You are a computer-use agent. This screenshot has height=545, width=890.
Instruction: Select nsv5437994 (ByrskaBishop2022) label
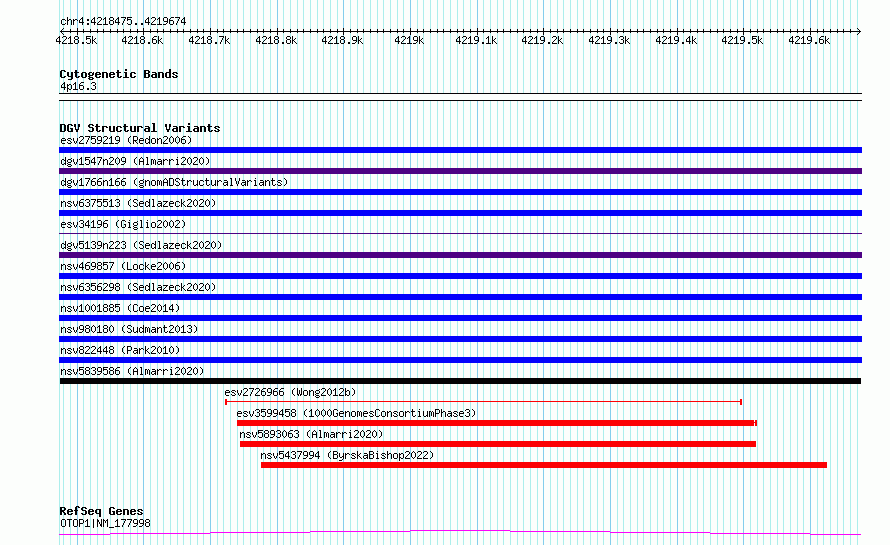coord(347,455)
